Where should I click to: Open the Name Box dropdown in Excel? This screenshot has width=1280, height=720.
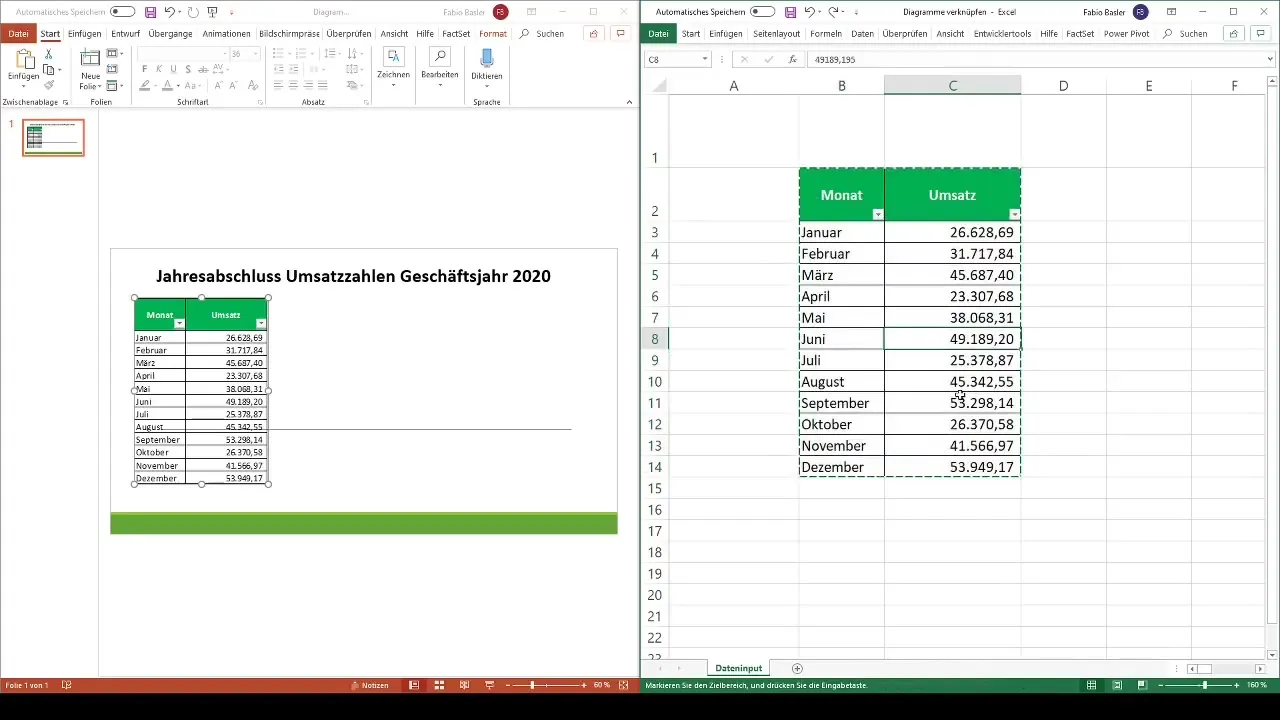(x=704, y=60)
